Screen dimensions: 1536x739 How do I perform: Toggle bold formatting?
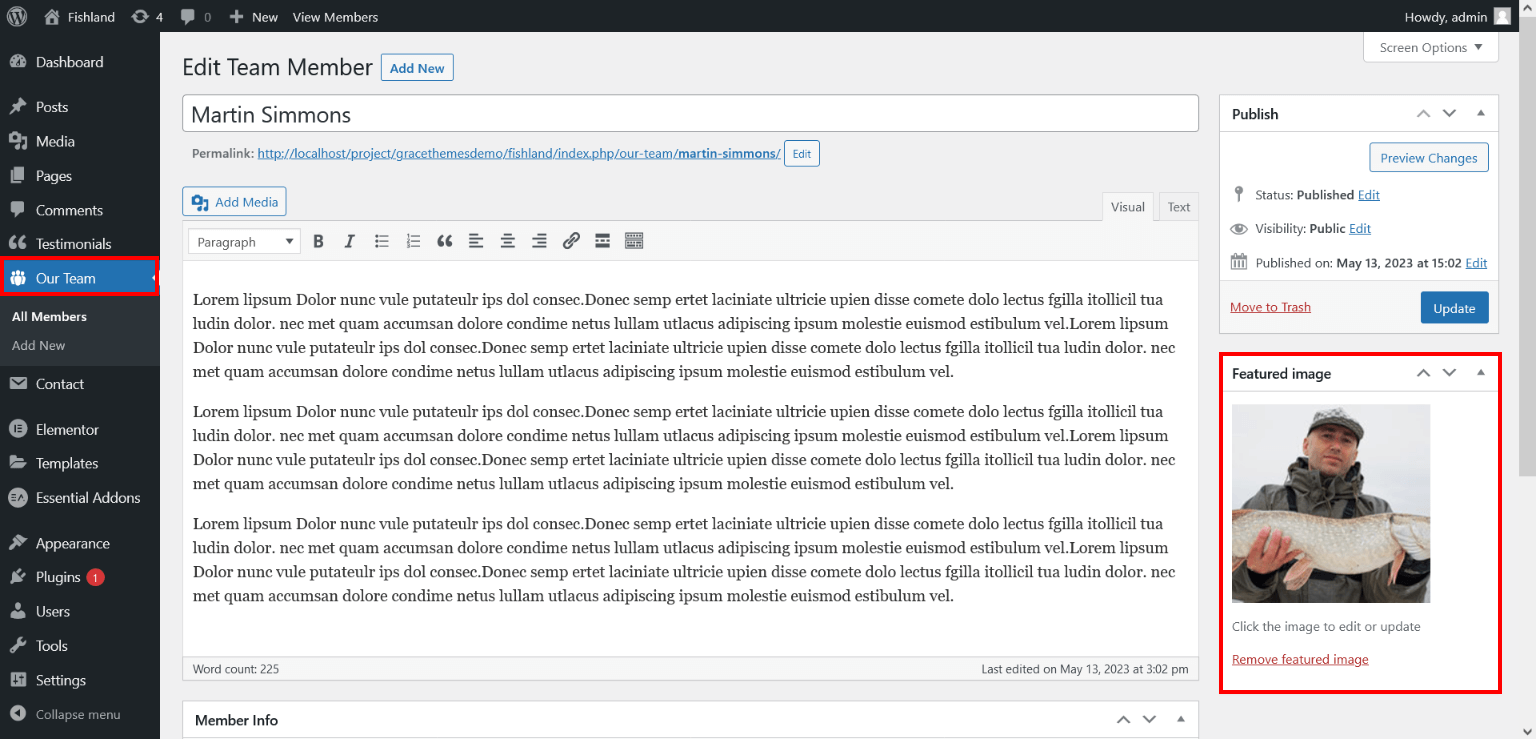[319, 241]
